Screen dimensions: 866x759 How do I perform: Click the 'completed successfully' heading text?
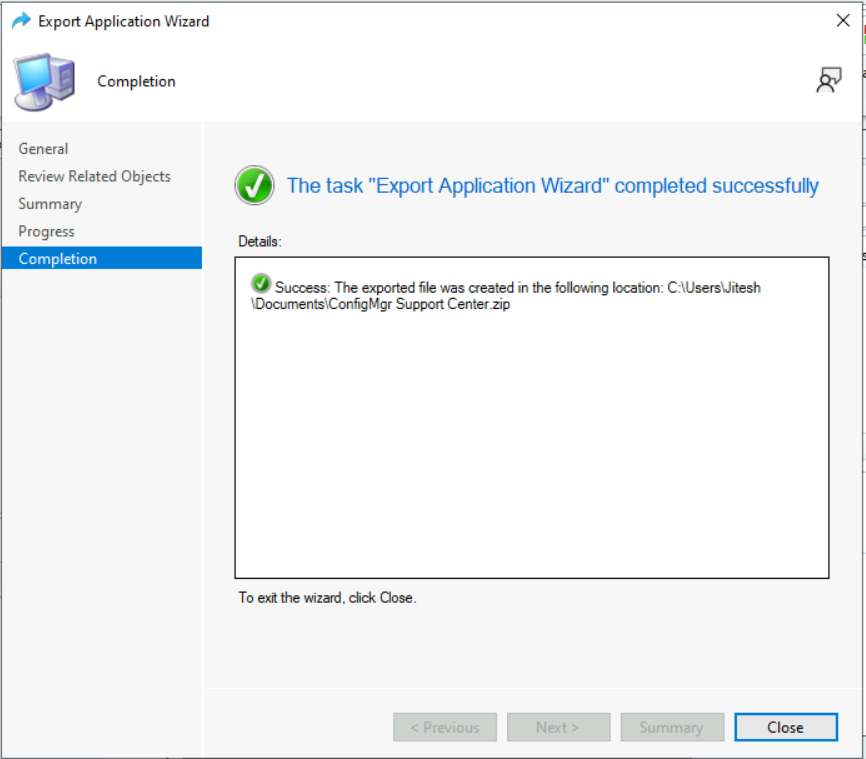[x=552, y=186]
